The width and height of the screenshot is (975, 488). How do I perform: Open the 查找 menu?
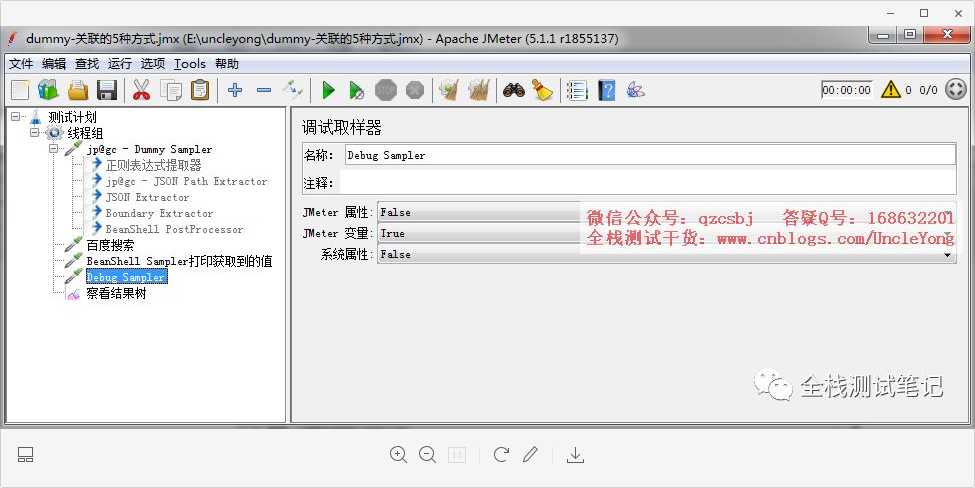[87, 63]
